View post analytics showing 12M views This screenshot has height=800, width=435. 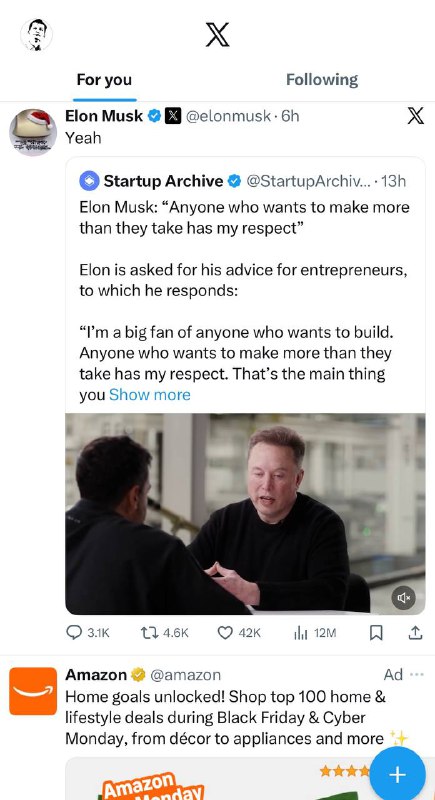(315, 633)
